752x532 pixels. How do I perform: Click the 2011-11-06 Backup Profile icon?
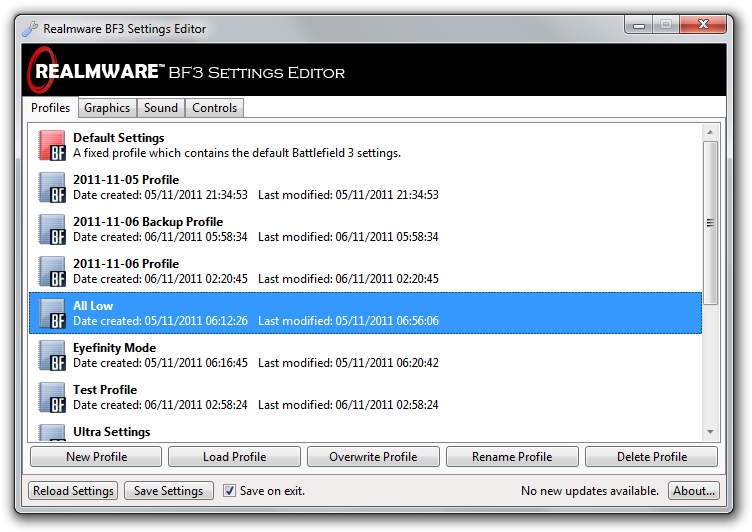click(x=52, y=229)
